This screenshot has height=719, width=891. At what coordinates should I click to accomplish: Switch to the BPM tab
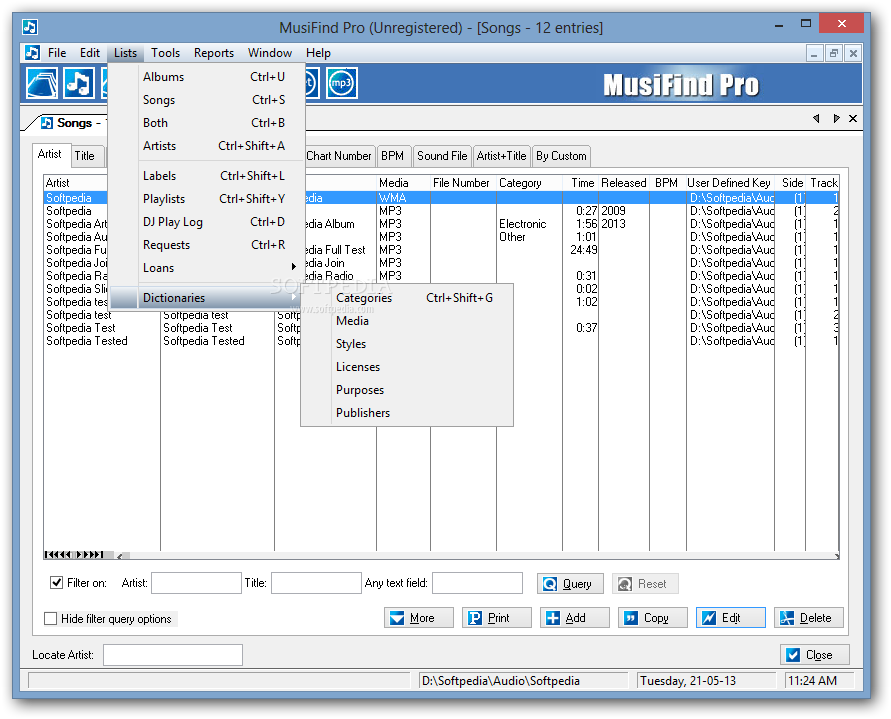(x=392, y=156)
